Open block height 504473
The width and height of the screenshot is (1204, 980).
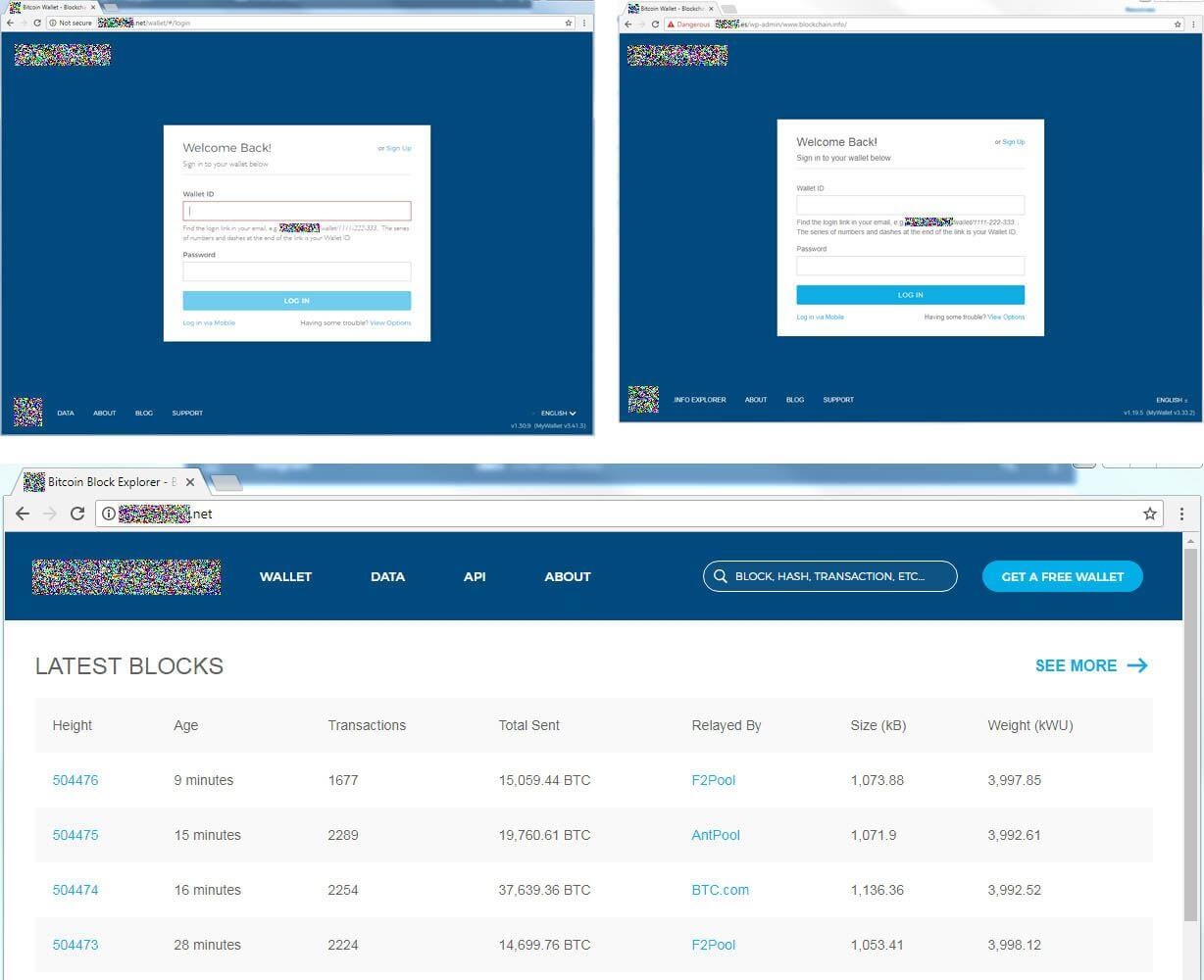[75, 945]
